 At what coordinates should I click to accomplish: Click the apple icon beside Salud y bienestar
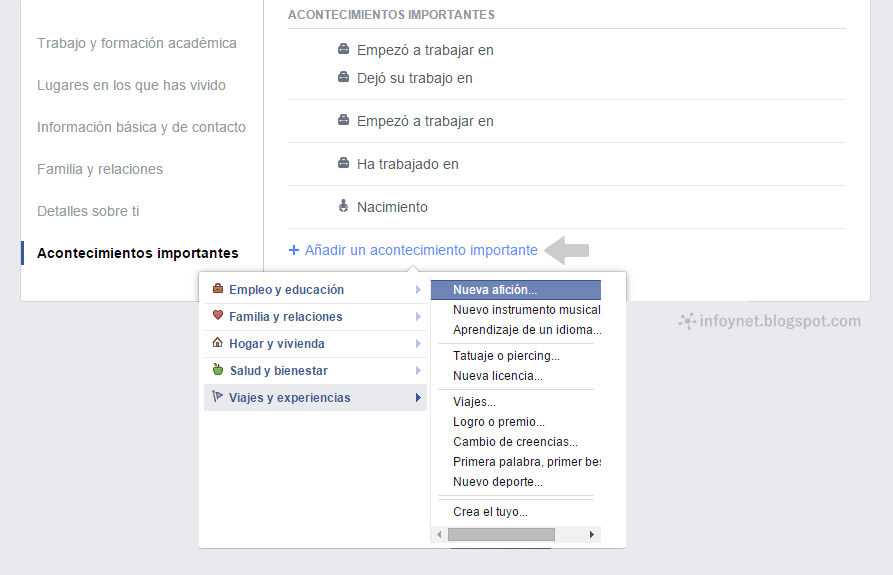pos(218,369)
